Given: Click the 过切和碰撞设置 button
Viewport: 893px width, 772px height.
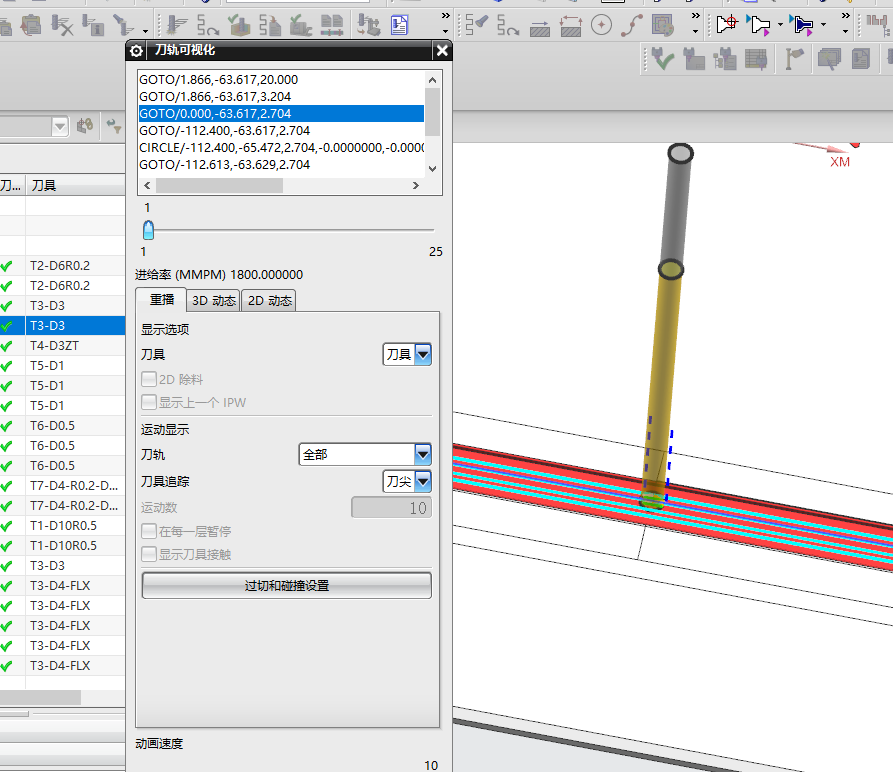Looking at the screenshot, I should point(286,586).
